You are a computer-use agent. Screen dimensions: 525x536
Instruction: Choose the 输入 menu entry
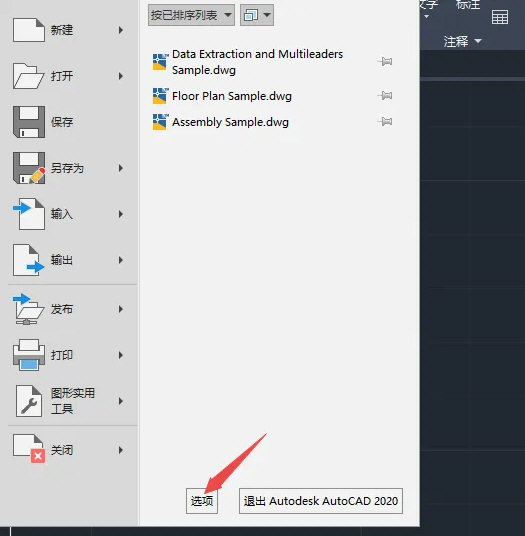coord(69,214)
